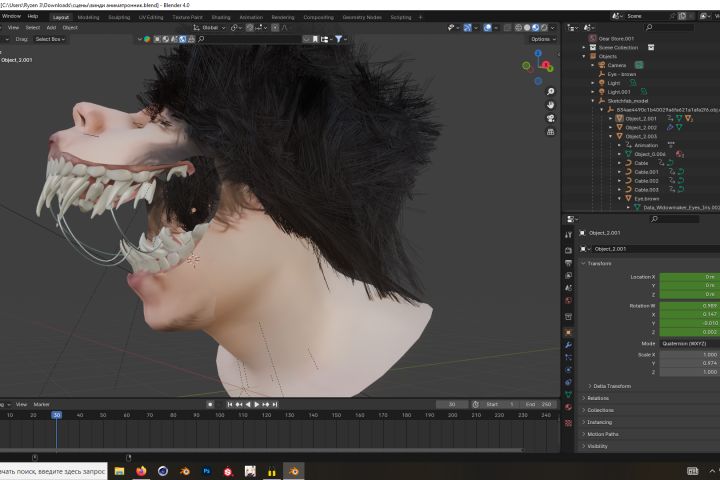Click the play animation button

257,404
